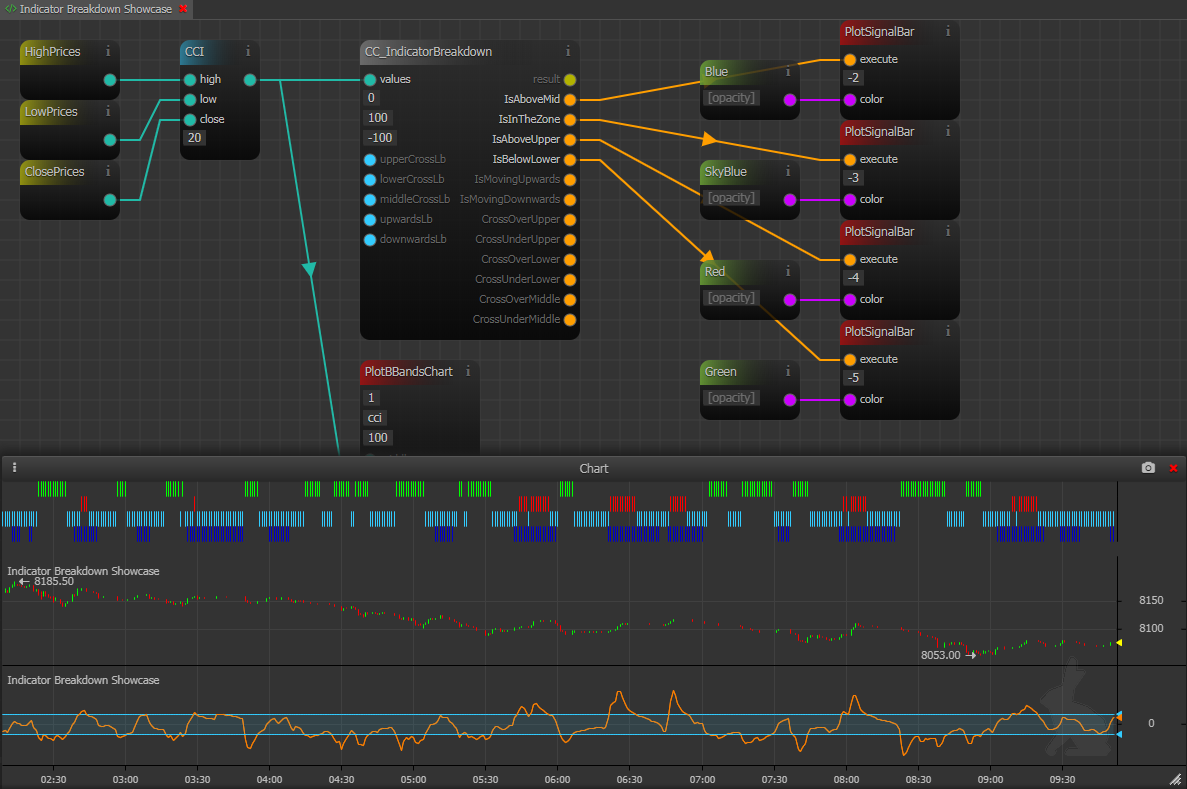This screenshot has width=1187, height=789.
Task: Open info icon on LowPrices node
Action: click(x=108, y=111)
